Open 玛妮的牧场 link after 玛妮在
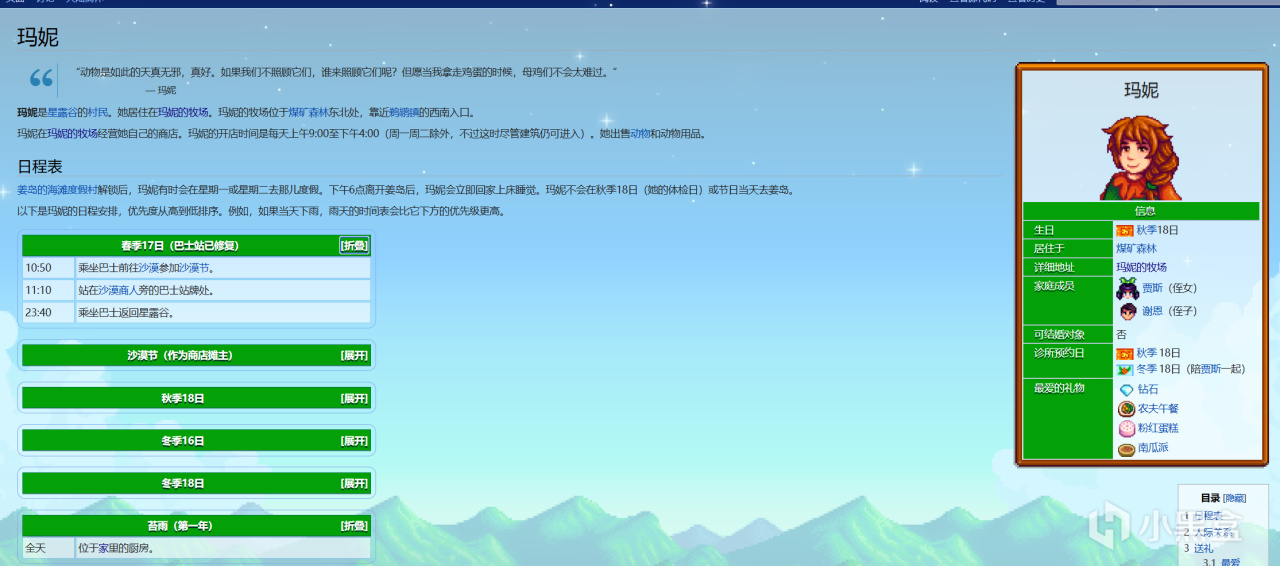1280x566 pixels. point(72,133)
